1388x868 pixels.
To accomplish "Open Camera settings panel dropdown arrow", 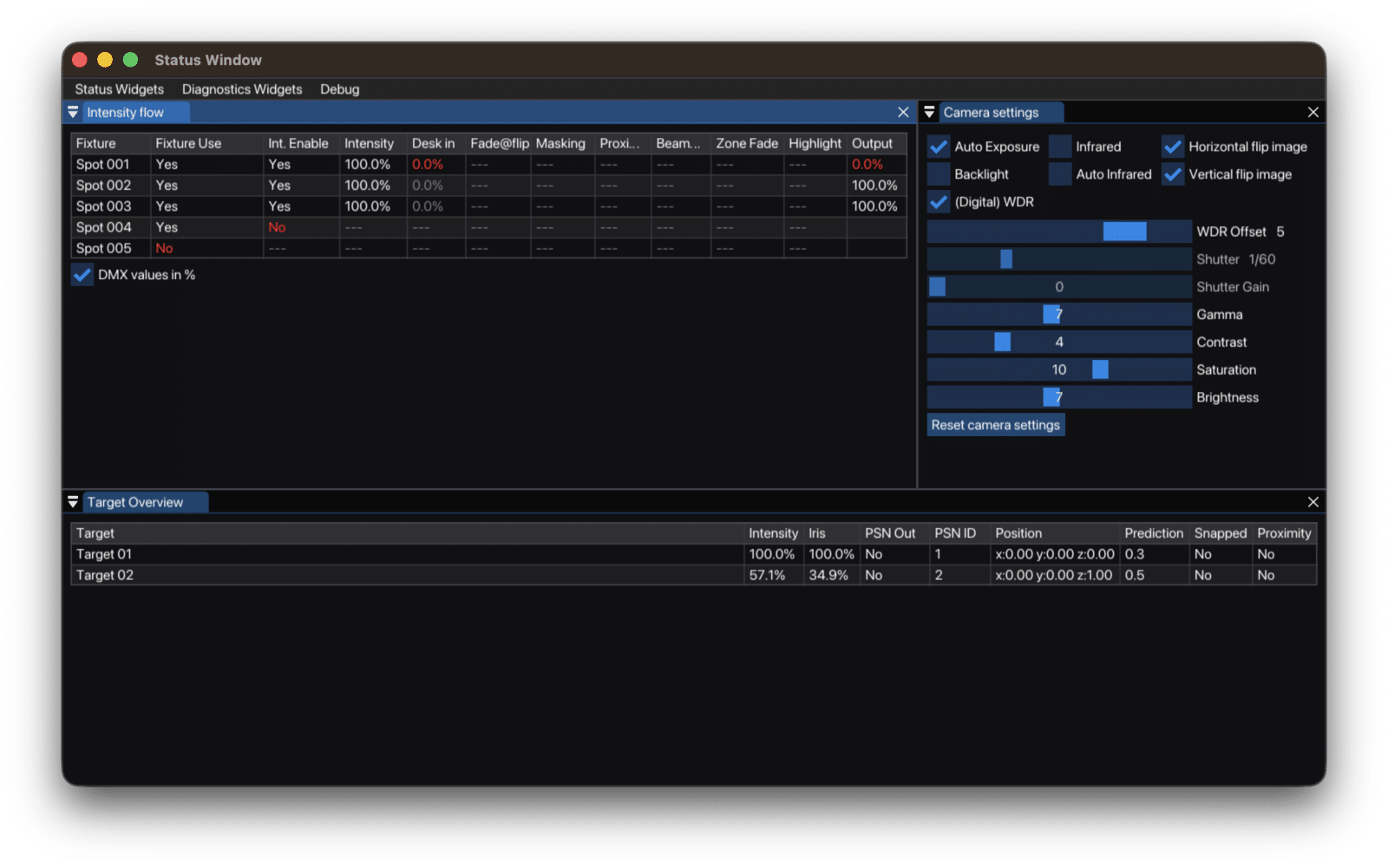I will click(x=929, y=113).
